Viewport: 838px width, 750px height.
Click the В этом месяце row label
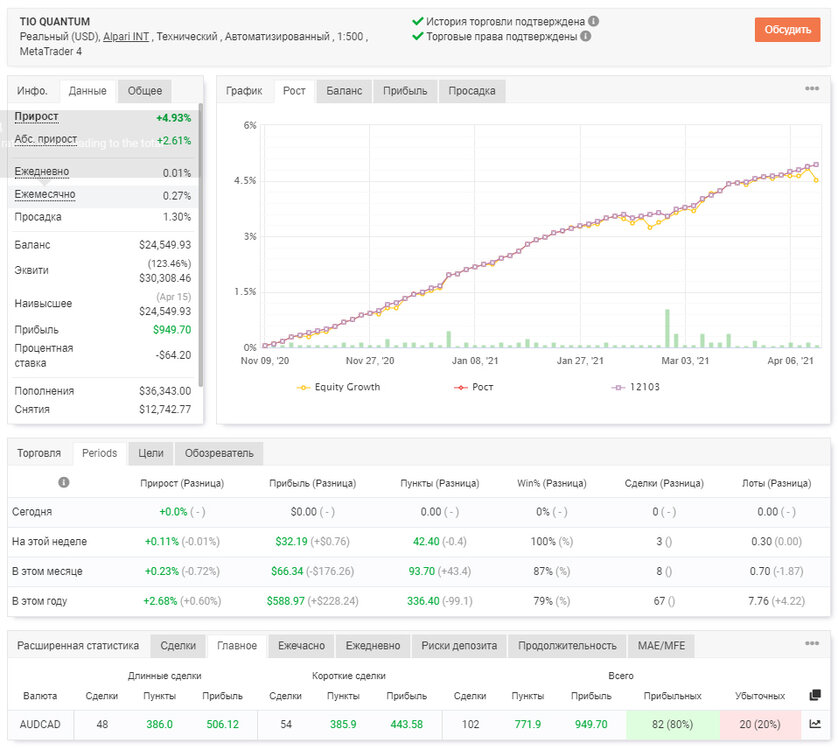point(47,571)
